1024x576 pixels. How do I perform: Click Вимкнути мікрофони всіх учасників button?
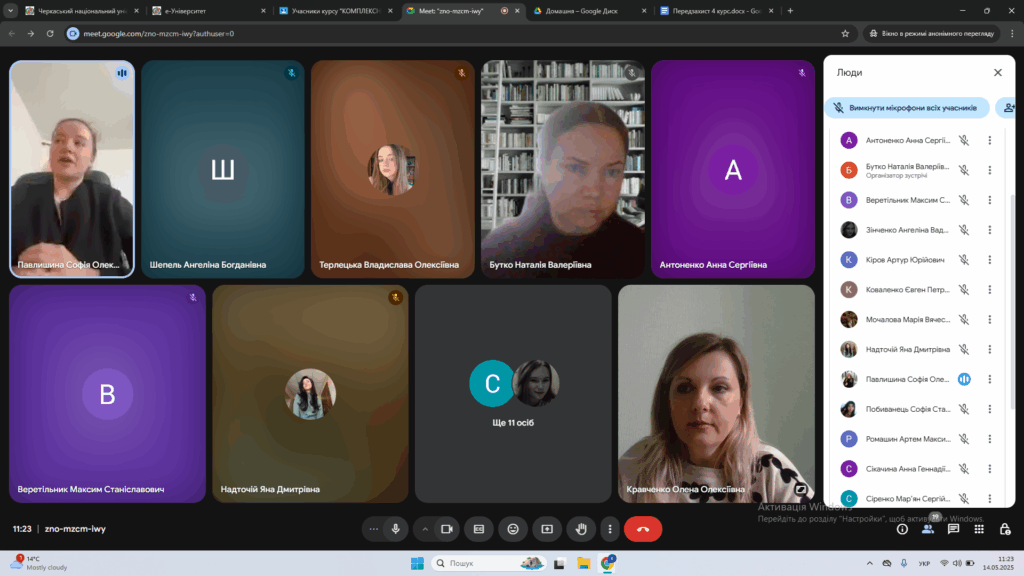click(907, 107)
